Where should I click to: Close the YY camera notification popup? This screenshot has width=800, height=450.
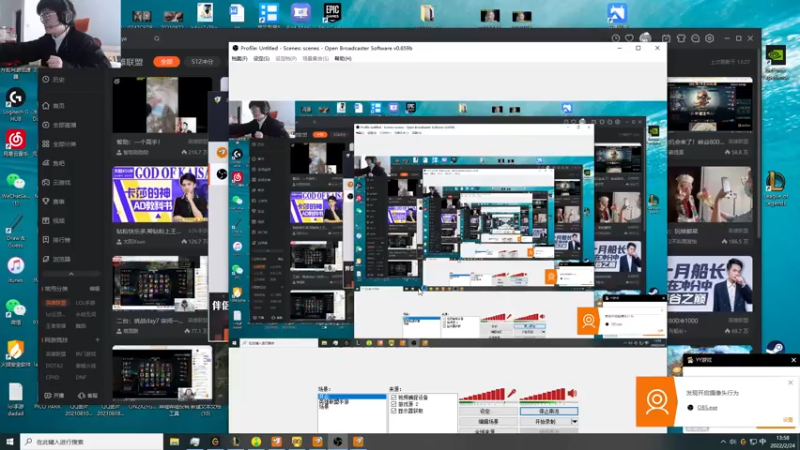[x=790, y=382]
